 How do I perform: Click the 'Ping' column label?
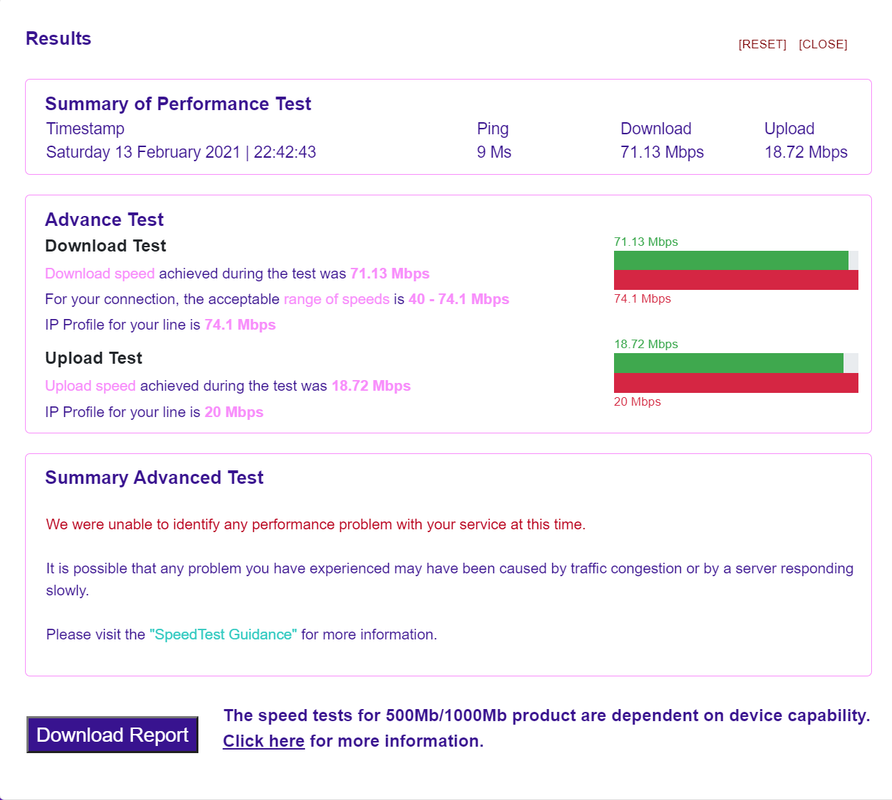pos(493,129)
